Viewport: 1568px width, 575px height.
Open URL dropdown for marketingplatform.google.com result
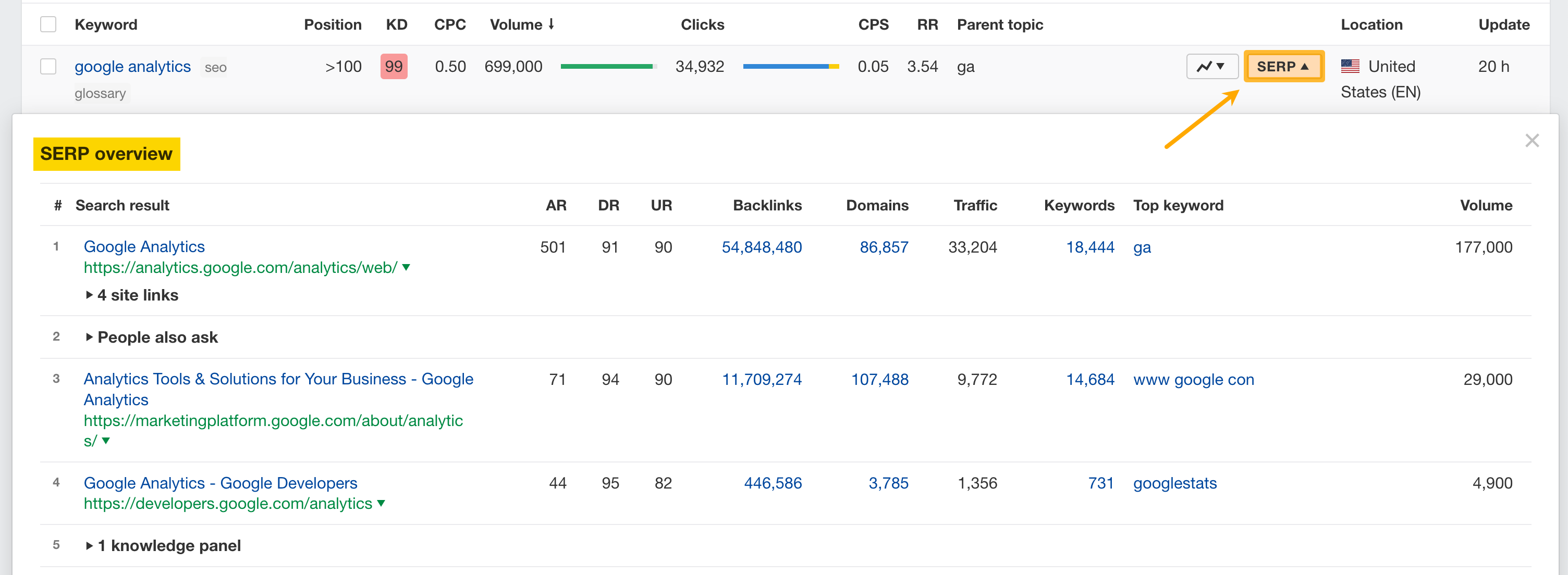click(x=106, y=441)
